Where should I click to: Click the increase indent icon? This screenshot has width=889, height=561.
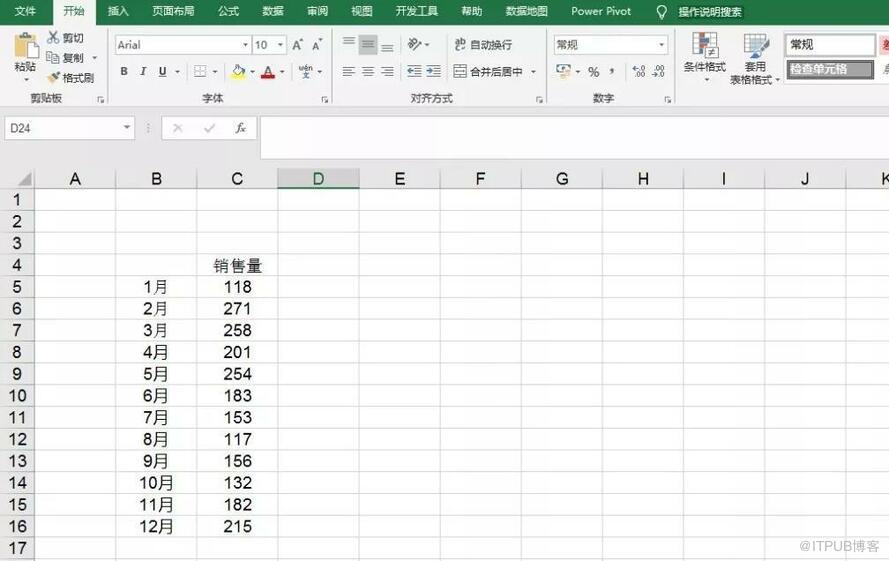click(x=433, y=72)
